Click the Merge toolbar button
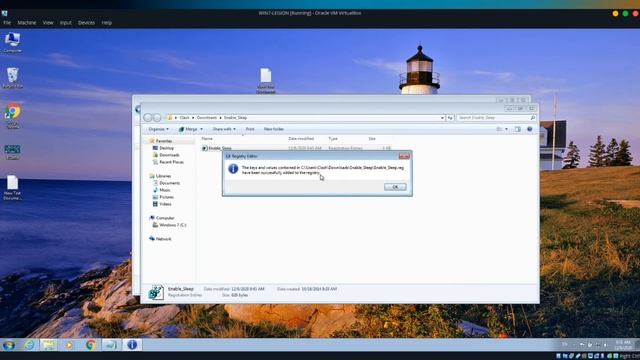Screen dimensions: 640x360 pos(188,129)
